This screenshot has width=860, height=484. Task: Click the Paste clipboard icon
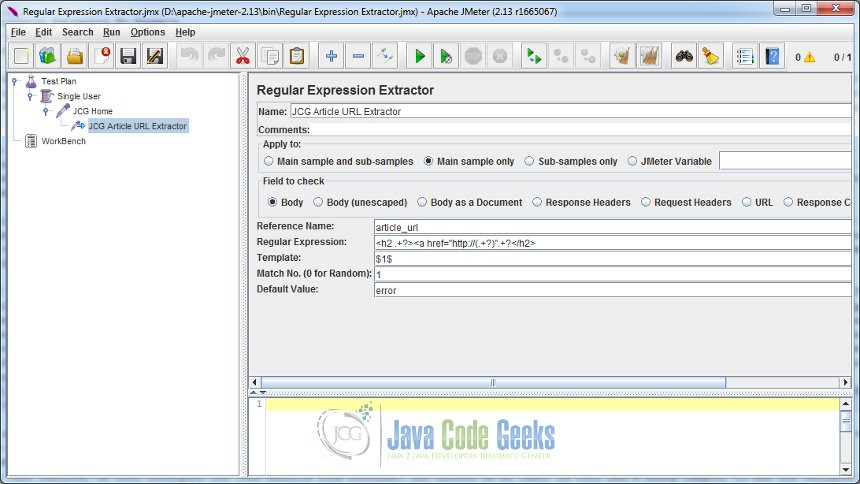coord(296,56)
